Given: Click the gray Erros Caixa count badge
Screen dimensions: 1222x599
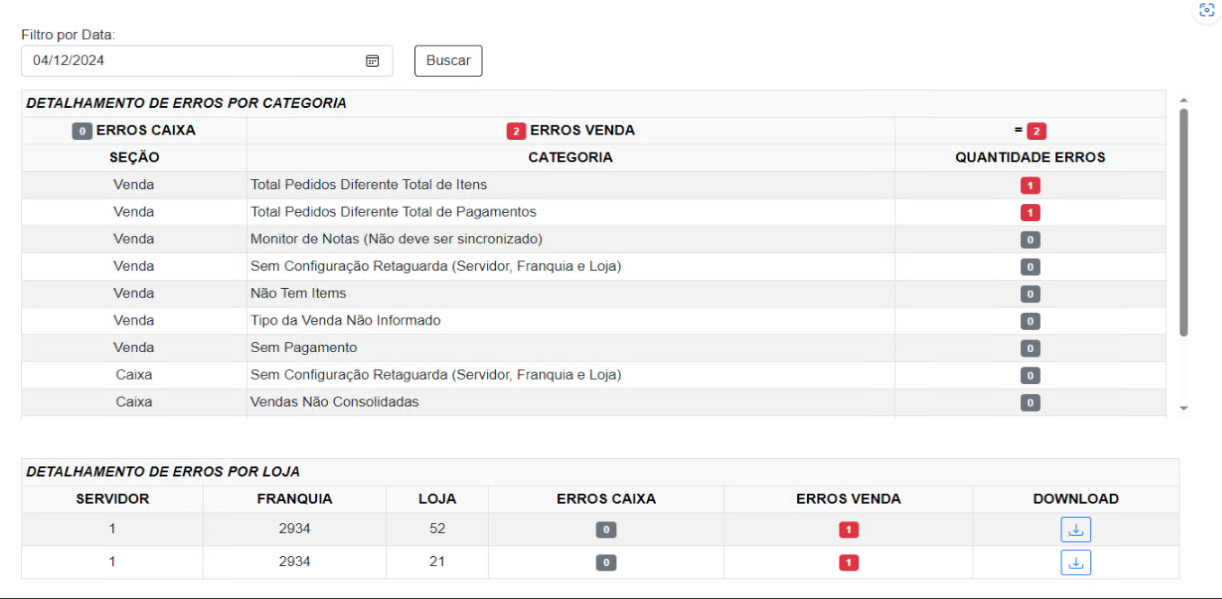Looking at the screenshot, I should (x=82, y=131).
